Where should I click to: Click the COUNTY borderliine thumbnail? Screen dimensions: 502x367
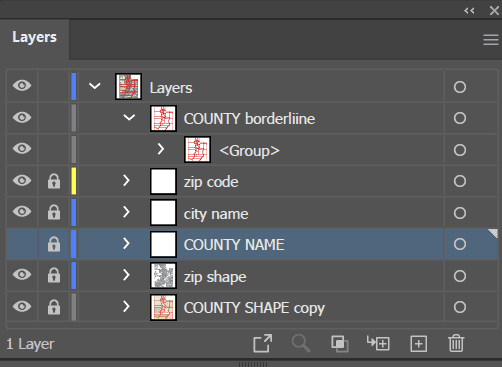[x=163, y=118]
